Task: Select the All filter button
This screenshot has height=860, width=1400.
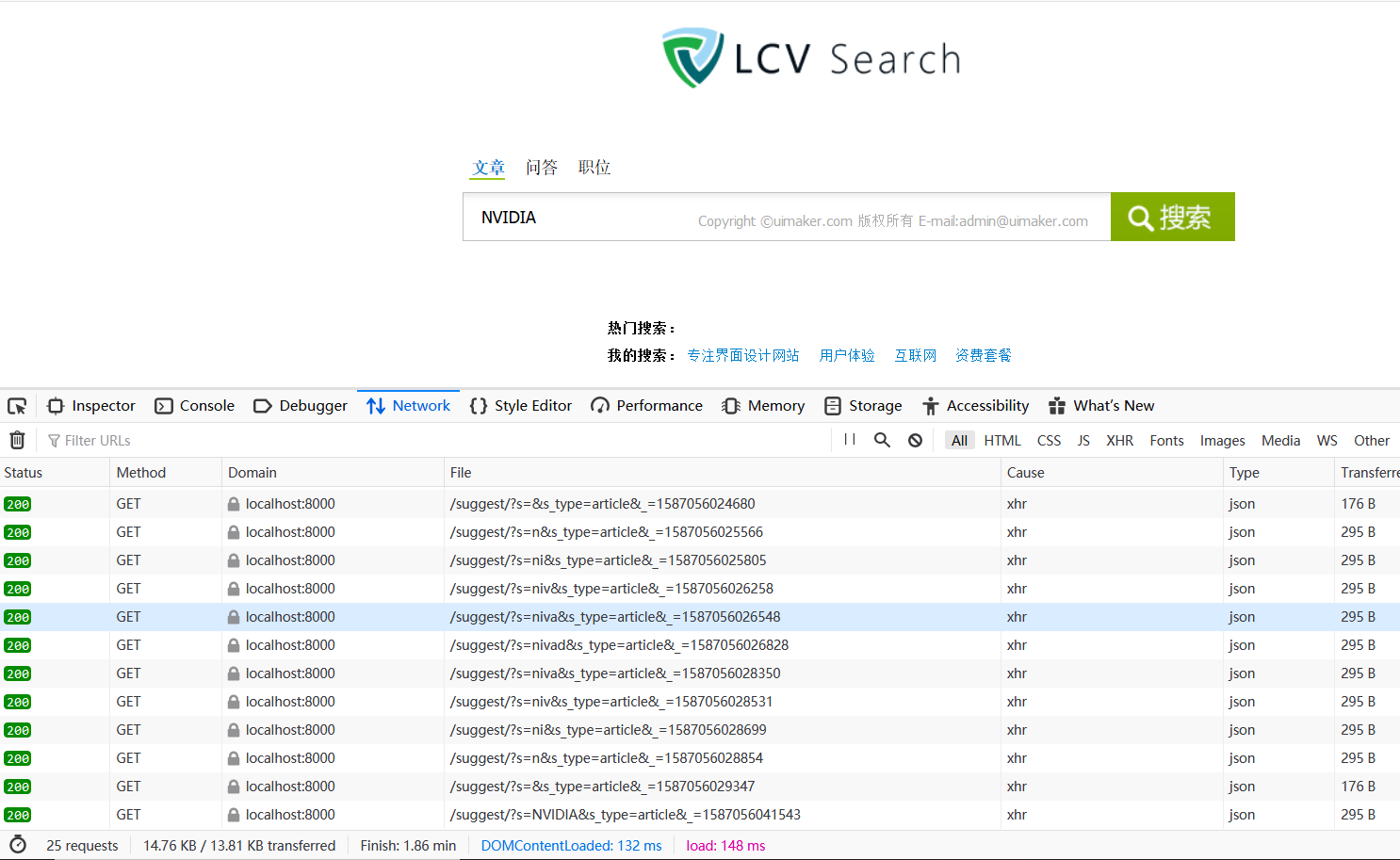Action: point(959,440)
